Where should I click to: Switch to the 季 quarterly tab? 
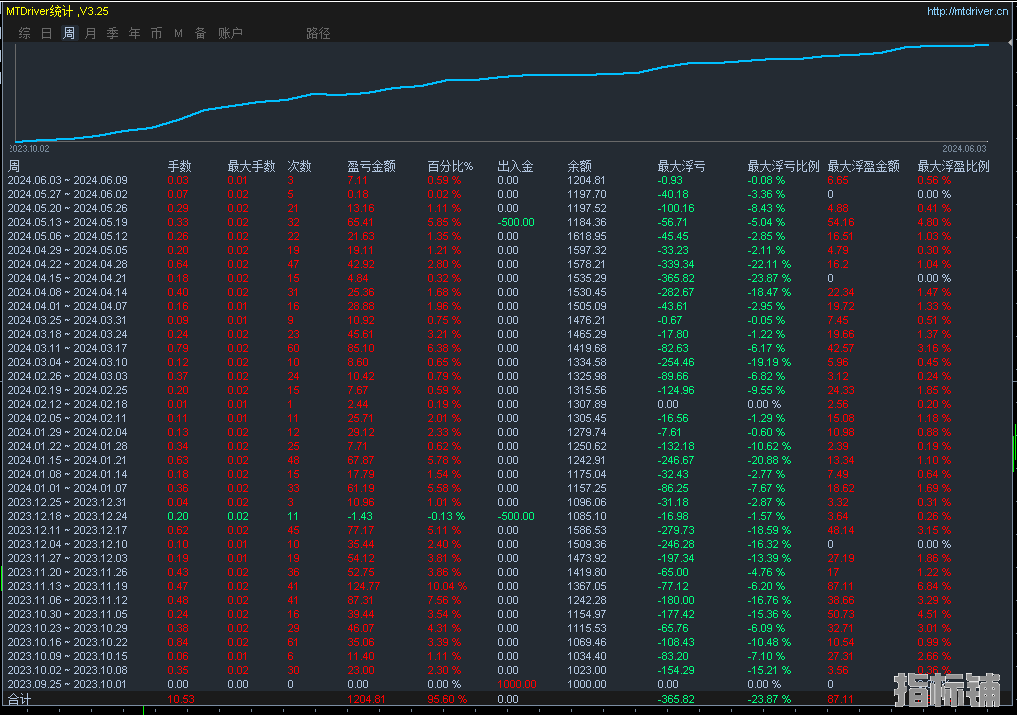[112, 33]
